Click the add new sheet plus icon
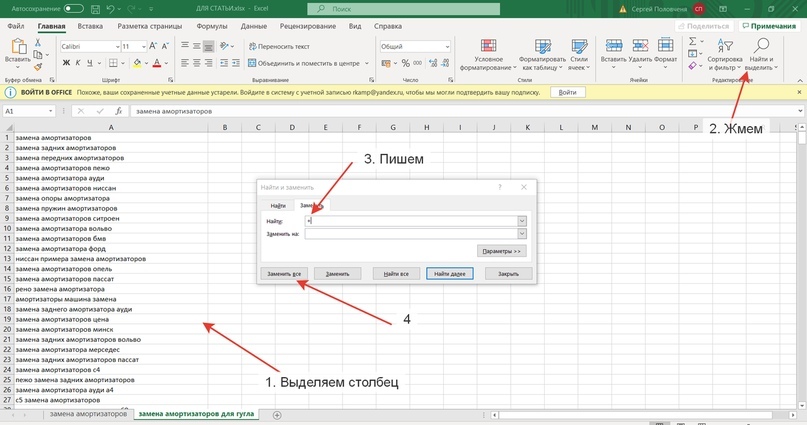The image size is (807, 425). [x=277, y=415]
